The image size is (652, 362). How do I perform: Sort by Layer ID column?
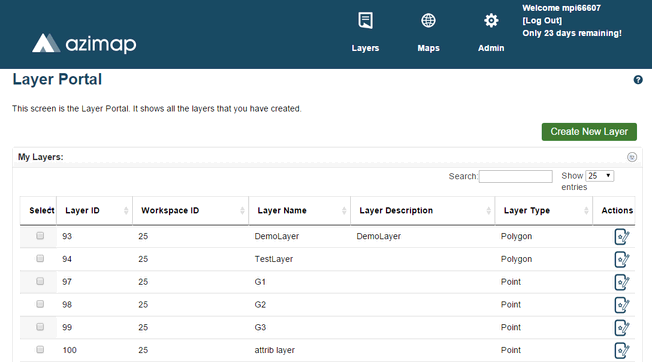click(94, 211)
